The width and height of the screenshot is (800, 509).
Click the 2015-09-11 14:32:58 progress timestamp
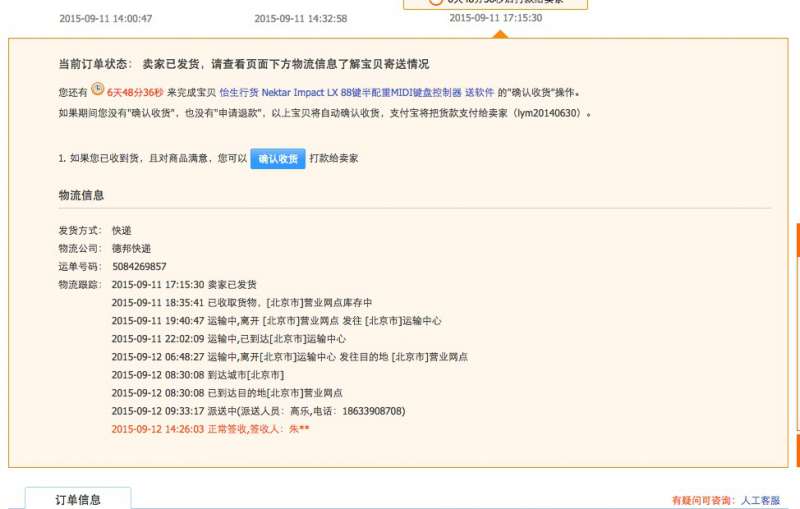tap(300, 18)
